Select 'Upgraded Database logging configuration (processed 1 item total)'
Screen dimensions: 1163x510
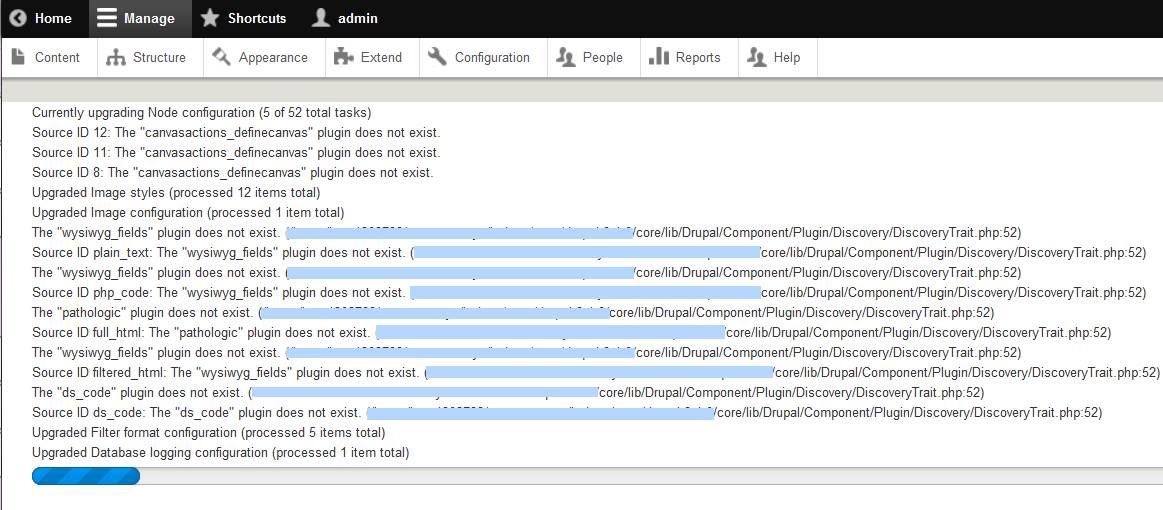pyautogui.click(x=220, y=451)
